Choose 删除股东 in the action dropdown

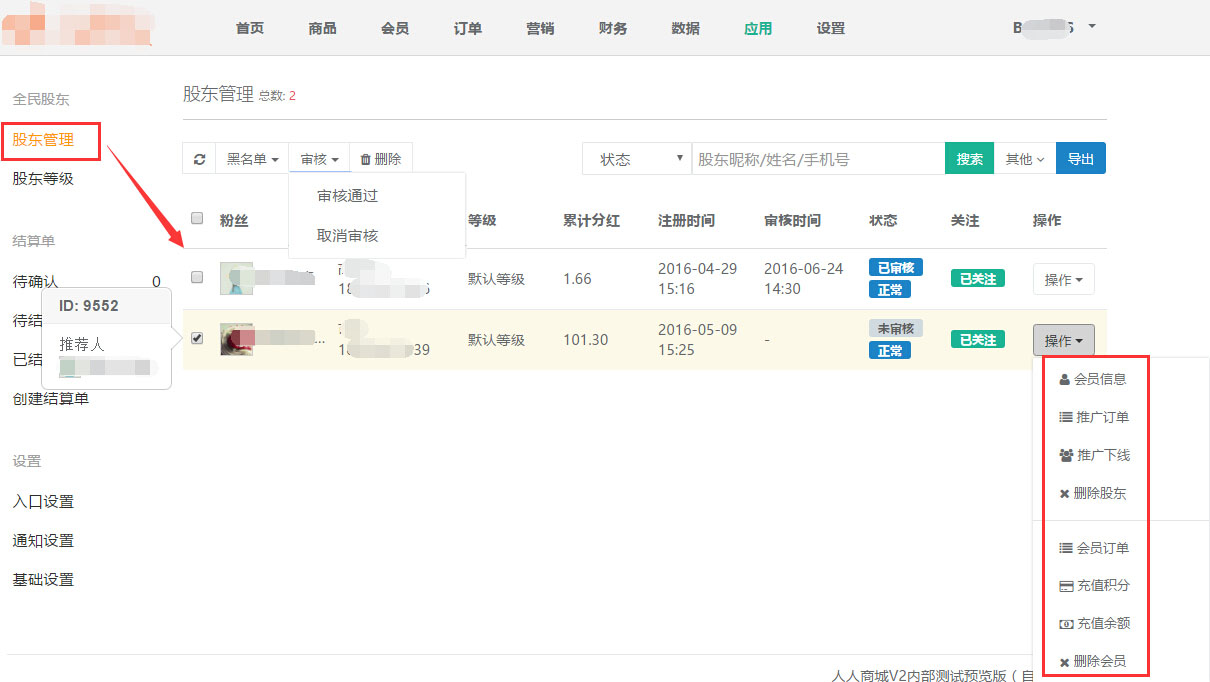1093,494
